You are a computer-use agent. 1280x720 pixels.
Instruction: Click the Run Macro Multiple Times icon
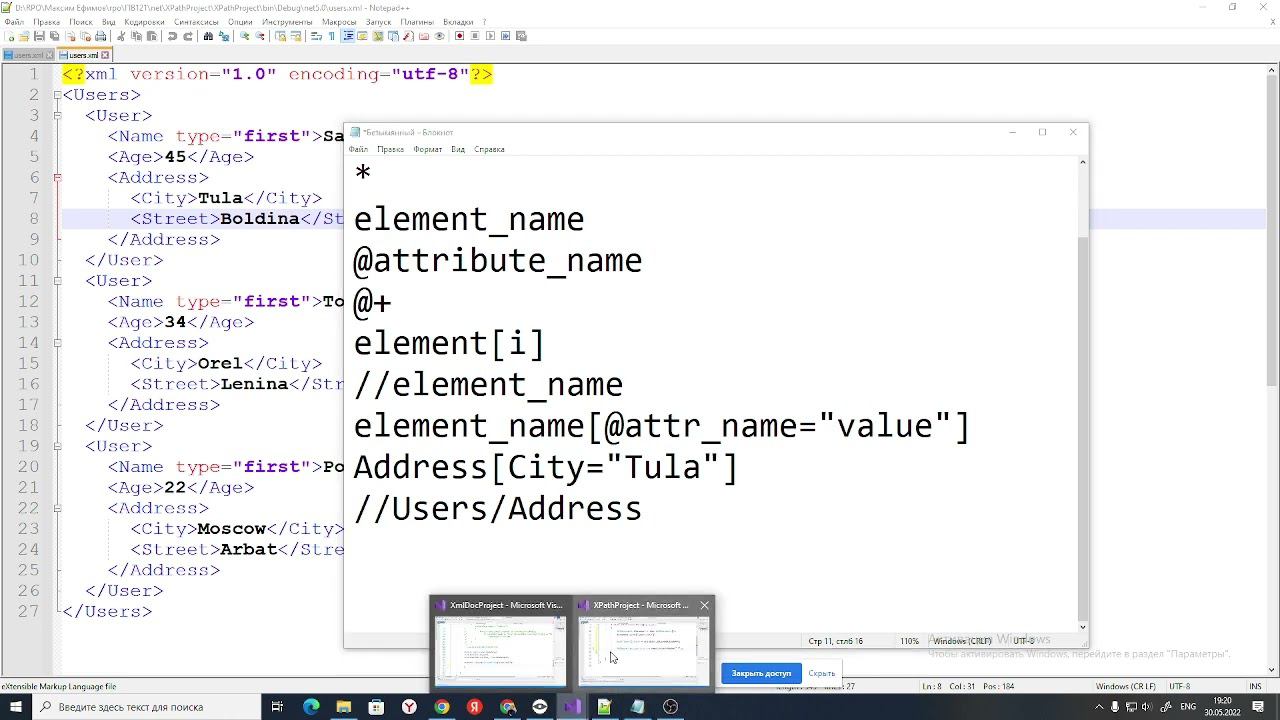click(x=506, y=36)
